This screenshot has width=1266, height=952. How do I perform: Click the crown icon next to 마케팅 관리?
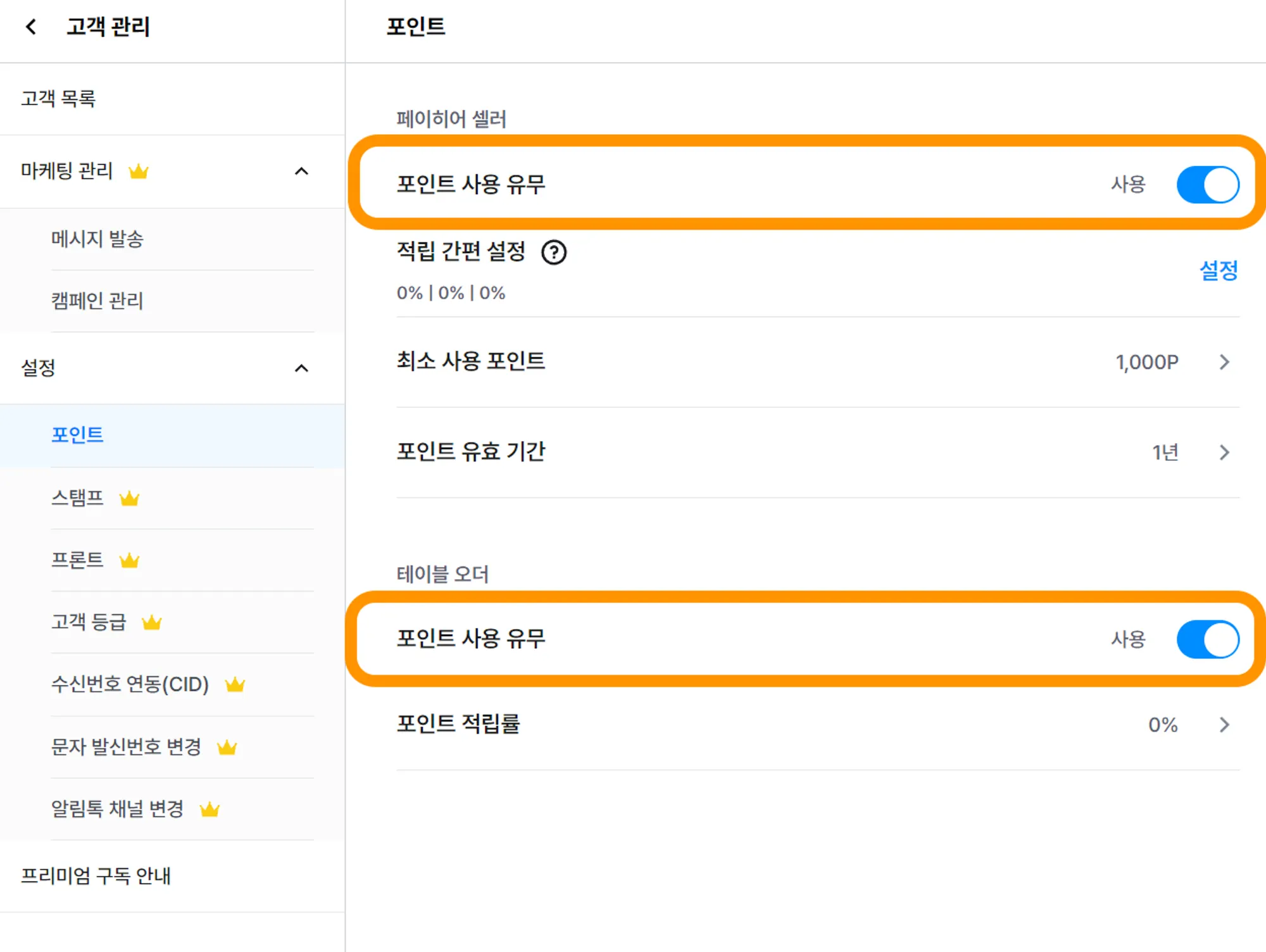point(138,172)
